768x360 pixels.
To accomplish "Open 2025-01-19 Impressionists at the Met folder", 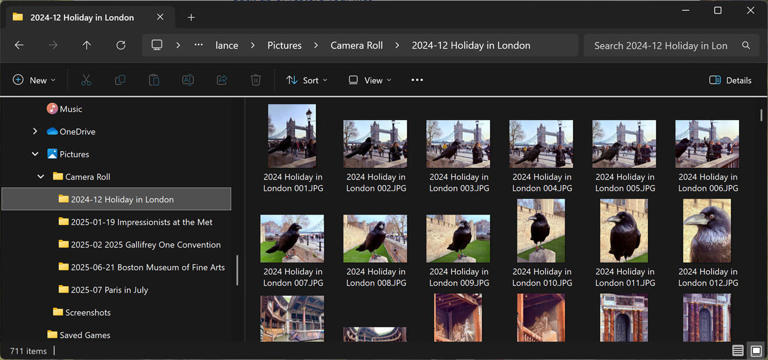I will [x=136, y=222].
